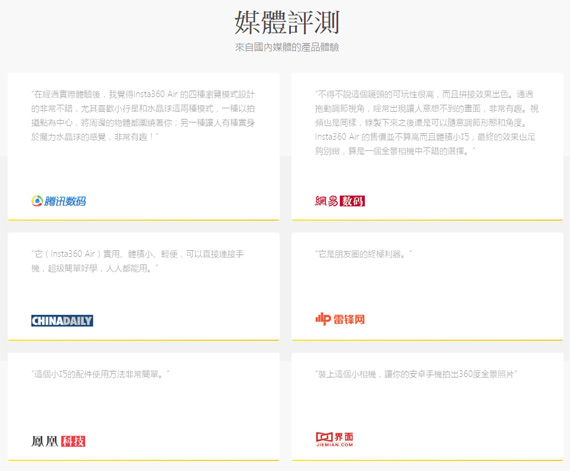This screenshot has height=471, width=570.
Task: Open the Jiemian review card
Action: click(x=428, y=407)
